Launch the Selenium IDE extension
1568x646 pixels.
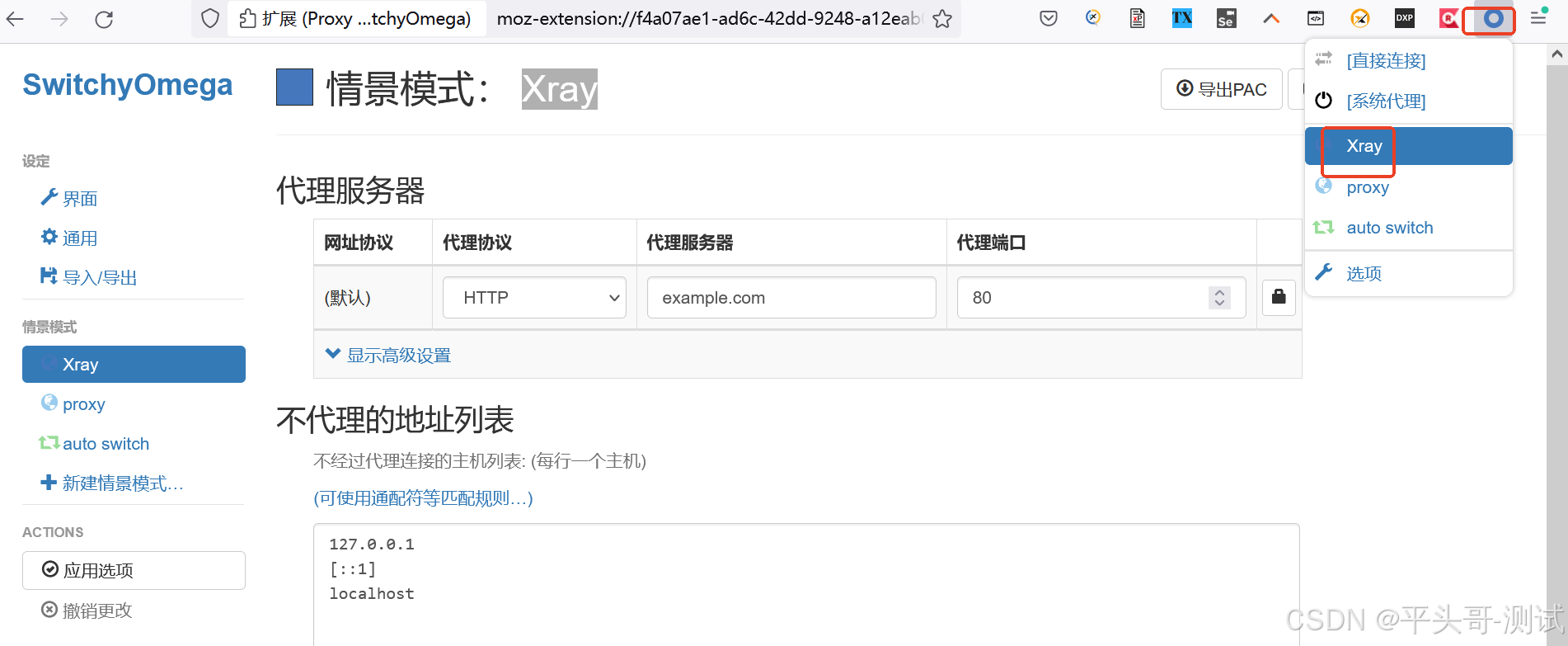[1227, 18]
